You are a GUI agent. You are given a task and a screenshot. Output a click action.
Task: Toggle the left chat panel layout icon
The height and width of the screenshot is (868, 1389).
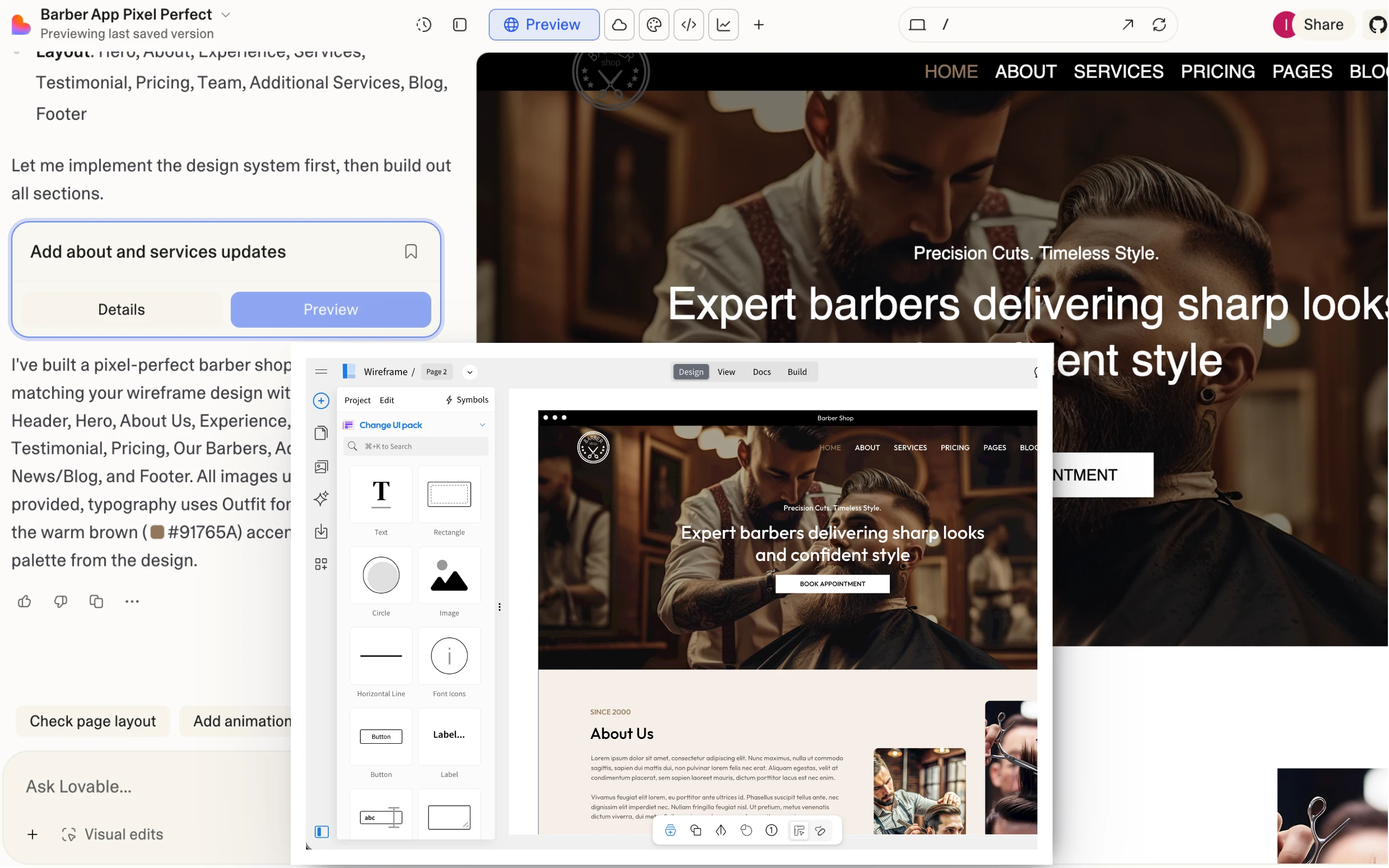pyautogui.click(x=460, y=25)
